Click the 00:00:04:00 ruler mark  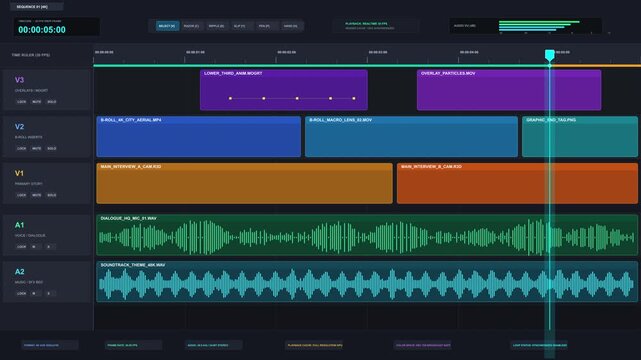(469, 52)
